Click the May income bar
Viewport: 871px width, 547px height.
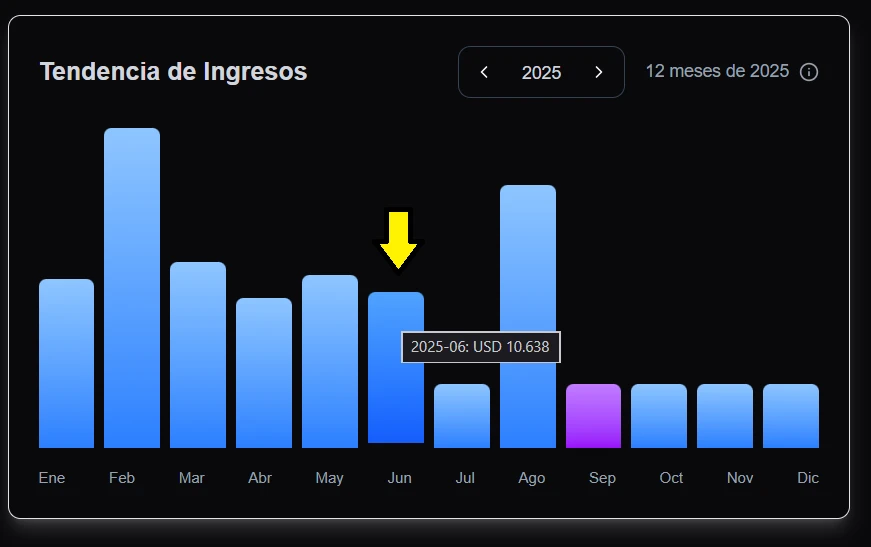coord(330,361)
